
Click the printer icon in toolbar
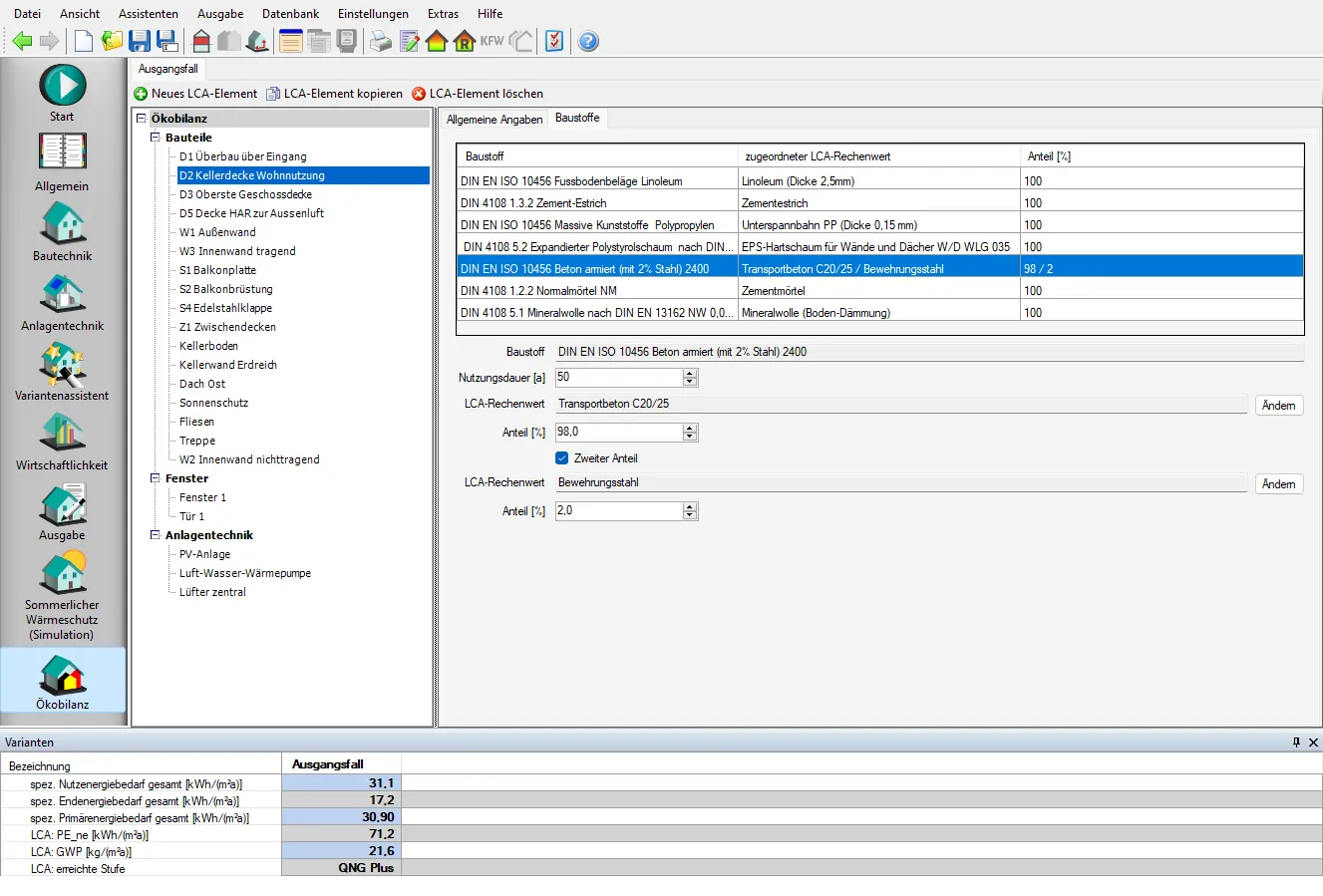coord(381,41)
